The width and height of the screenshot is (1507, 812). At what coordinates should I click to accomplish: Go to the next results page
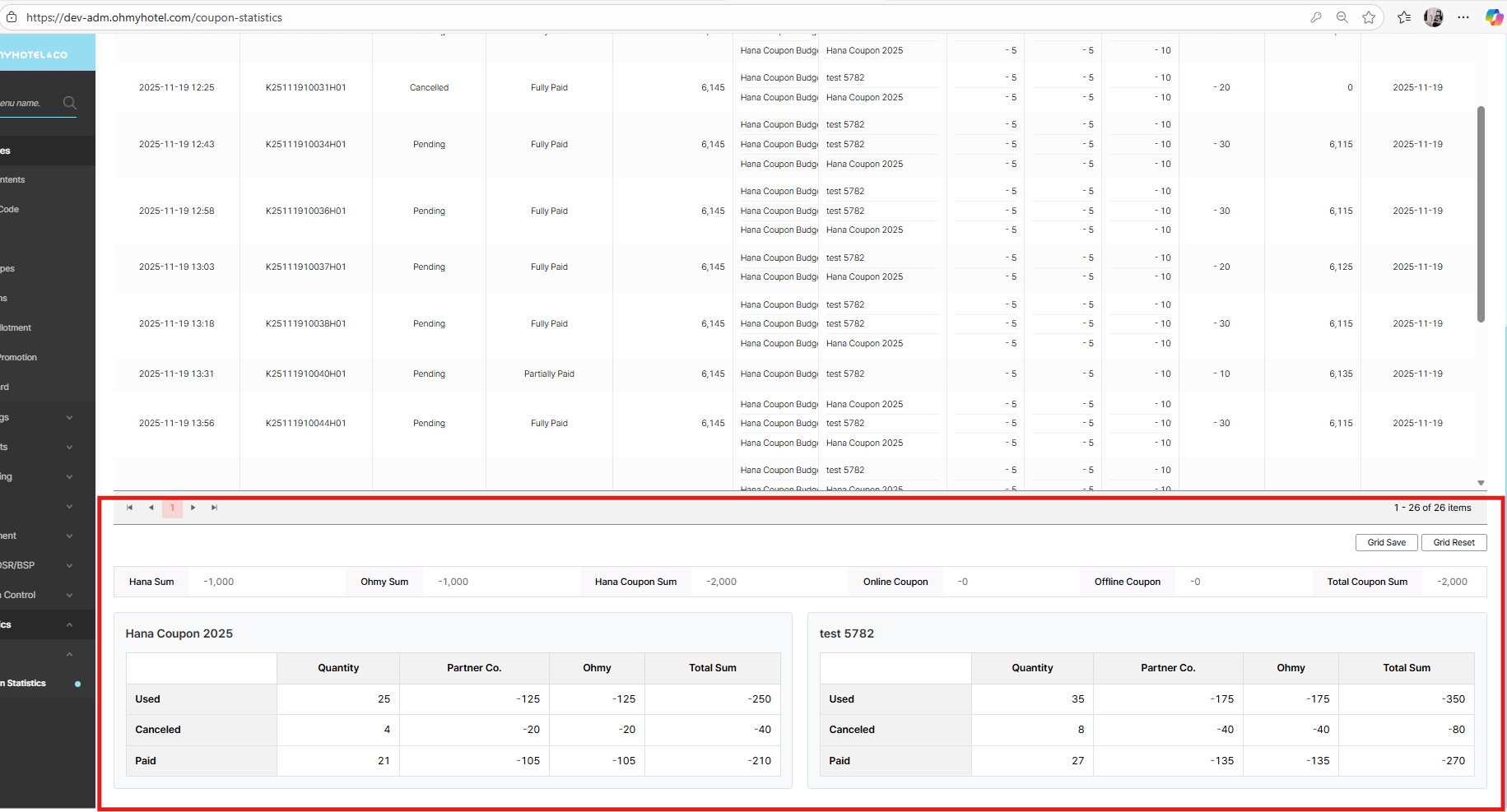[x=193, y=508]
